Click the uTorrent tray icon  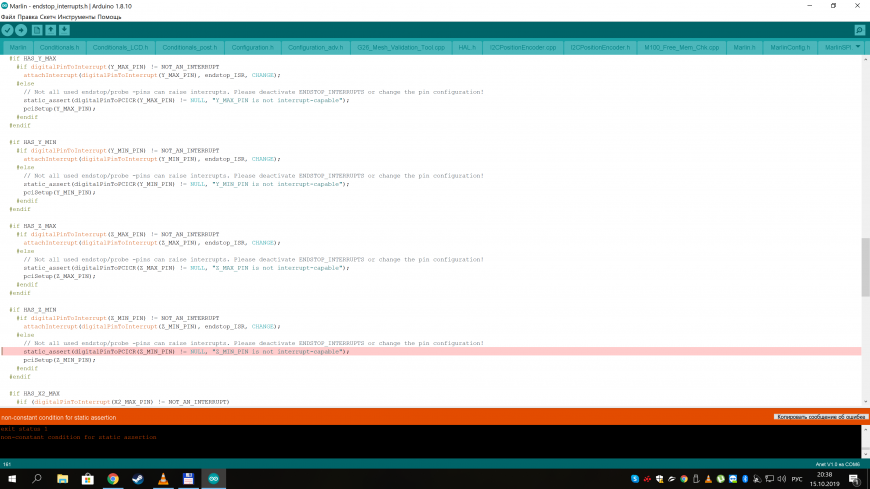click(x=720, y=479)
